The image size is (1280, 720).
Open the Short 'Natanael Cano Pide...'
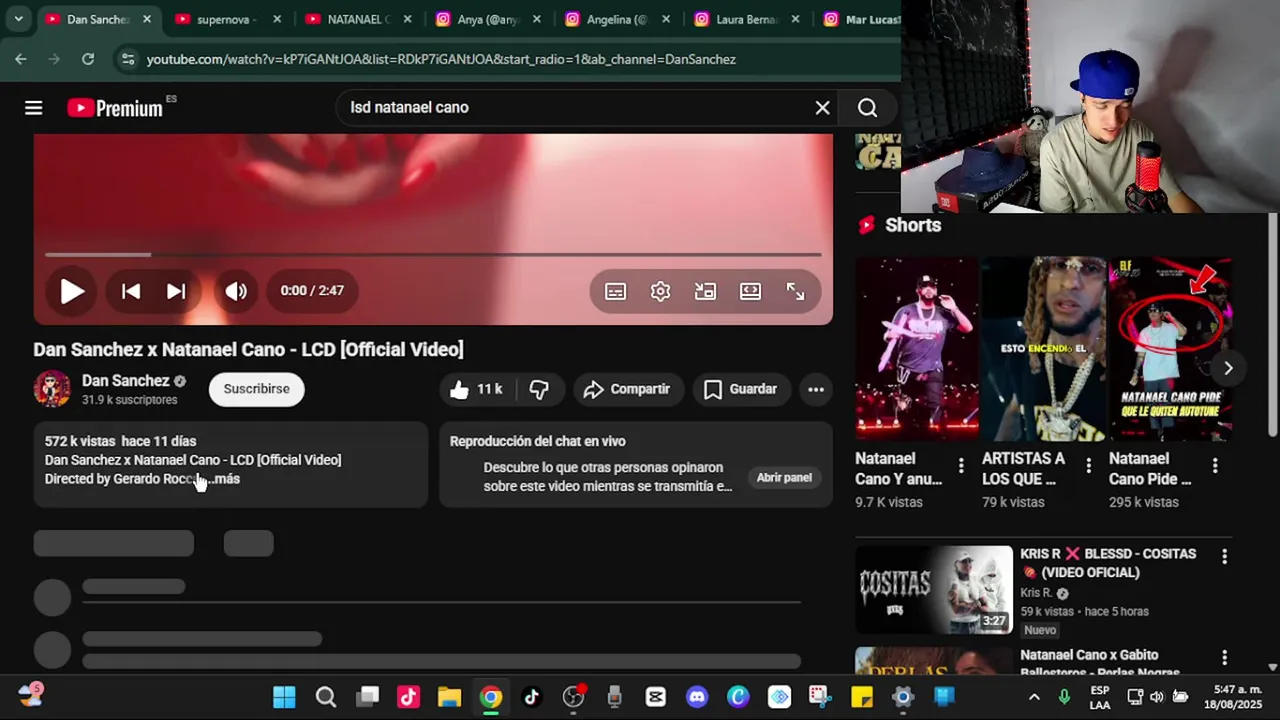click(1171, 349)
